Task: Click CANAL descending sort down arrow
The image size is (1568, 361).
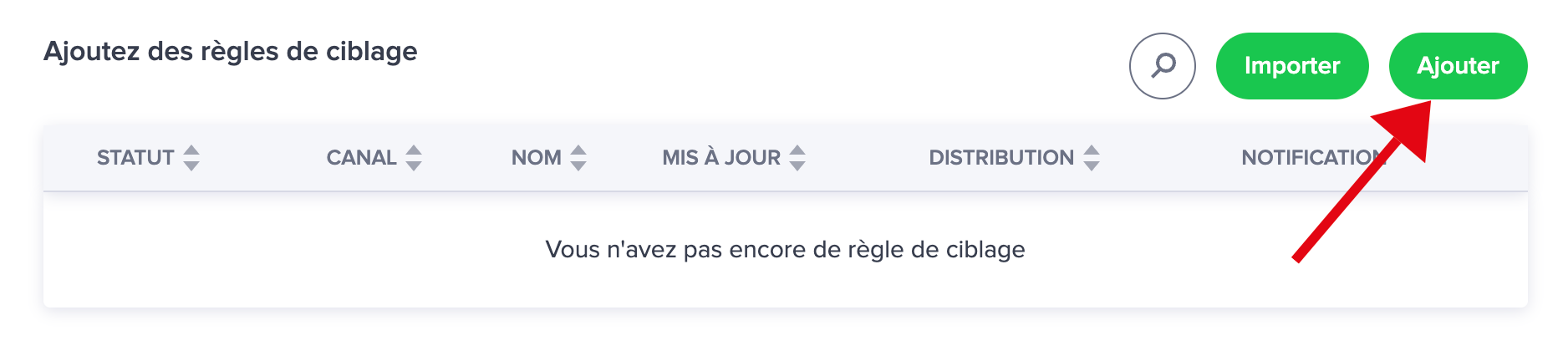Action: tap(414, 165)
